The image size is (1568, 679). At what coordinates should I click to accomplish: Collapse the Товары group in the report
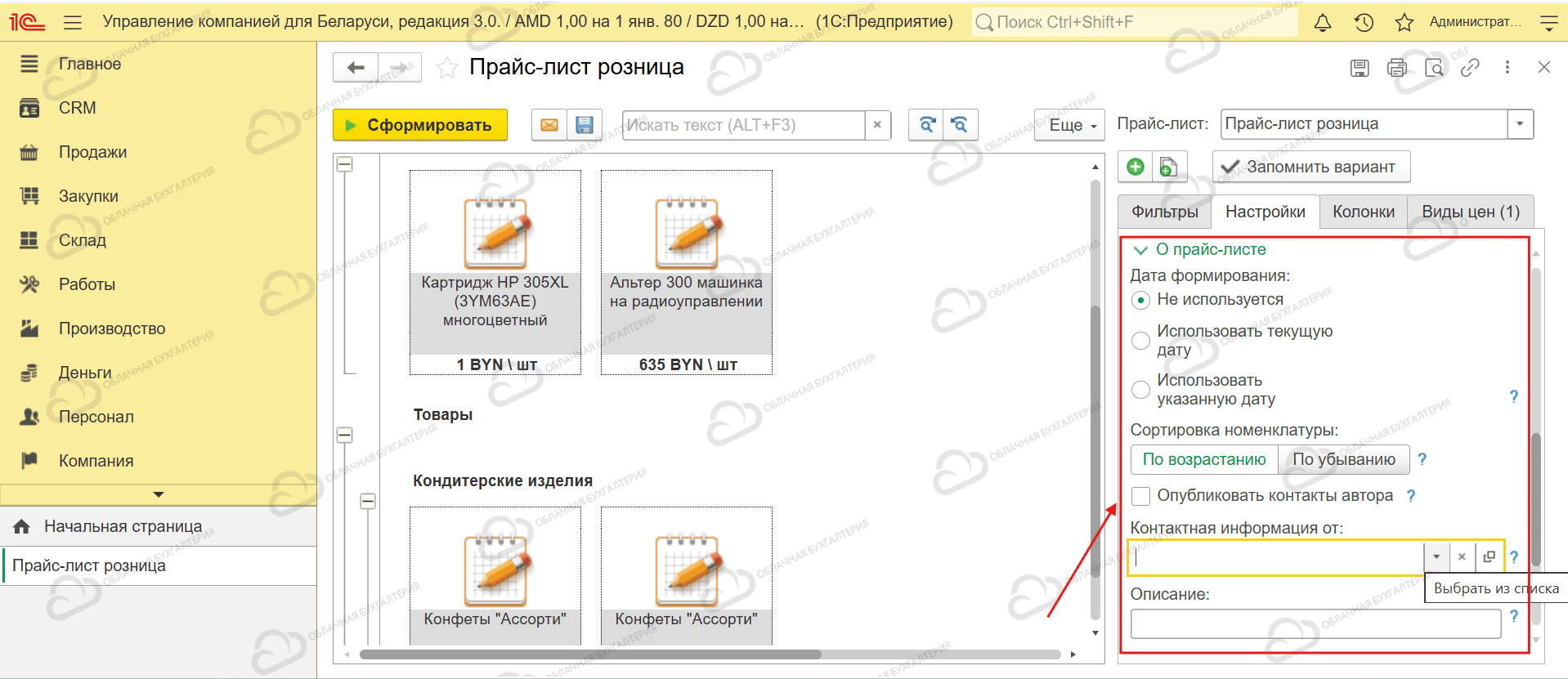345,435
